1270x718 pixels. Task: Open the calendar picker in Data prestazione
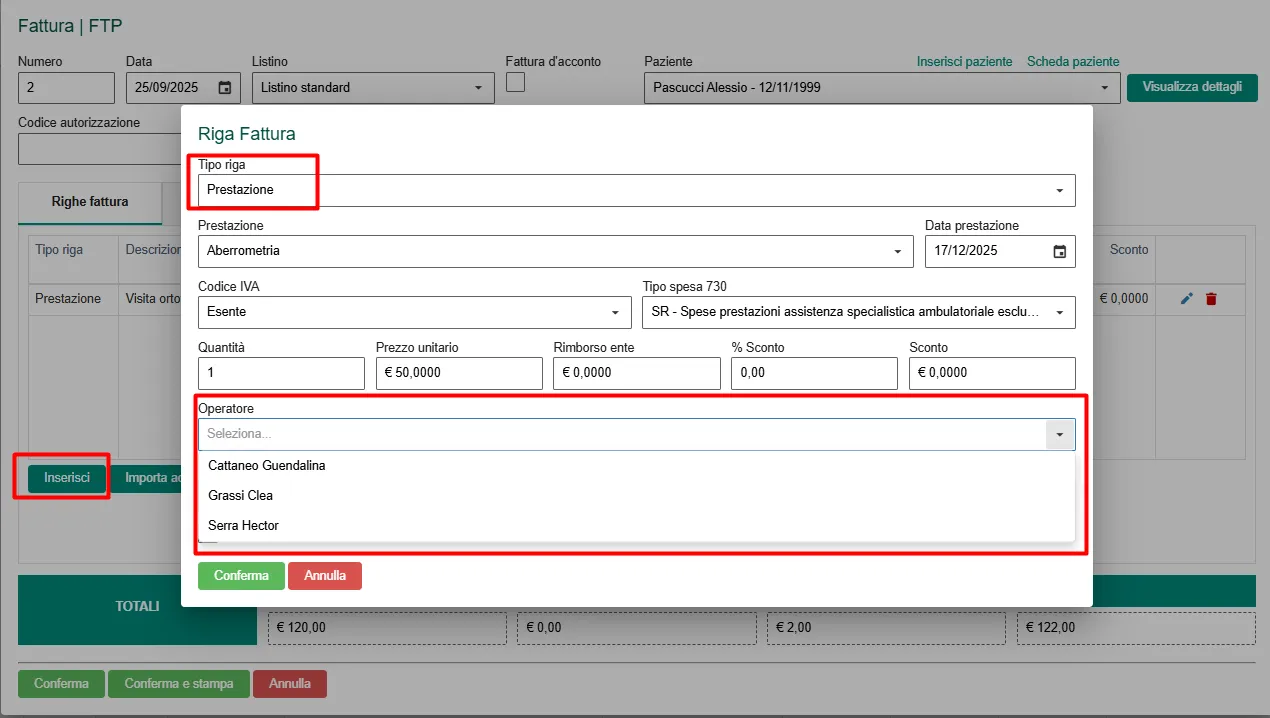[1059, 252]
